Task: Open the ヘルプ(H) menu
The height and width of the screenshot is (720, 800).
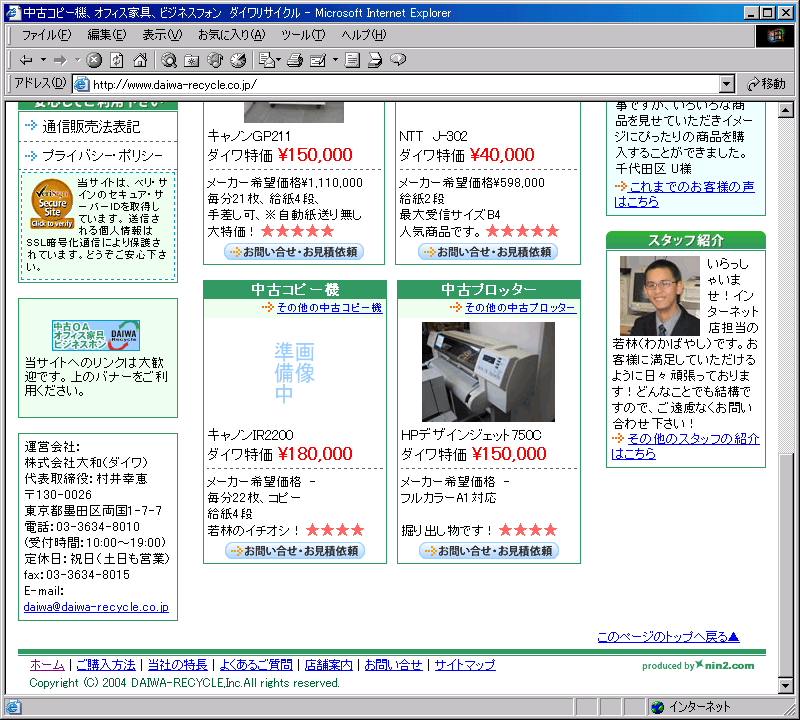Action: [364, 35]
